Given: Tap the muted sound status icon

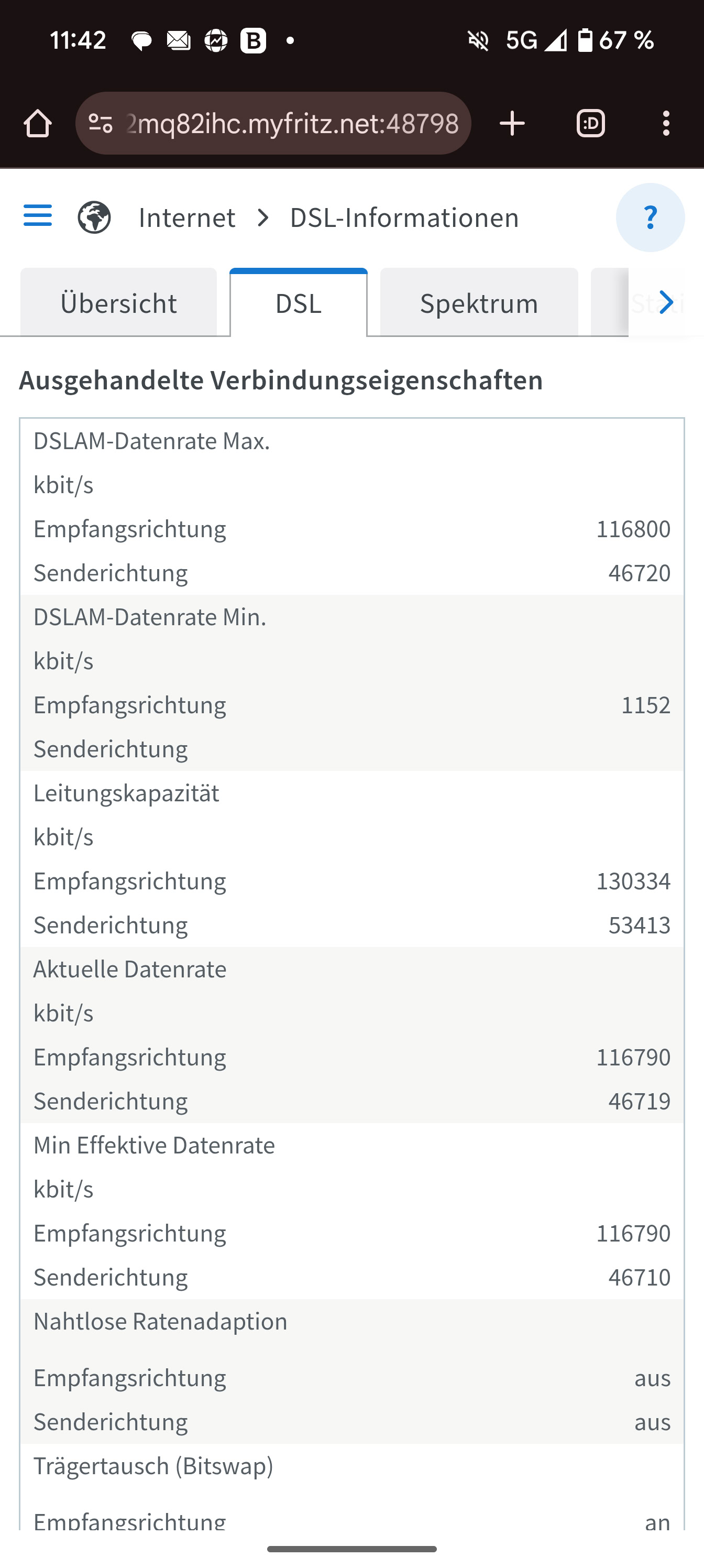Looking at the screenshot, I should [x=478, y=41].
